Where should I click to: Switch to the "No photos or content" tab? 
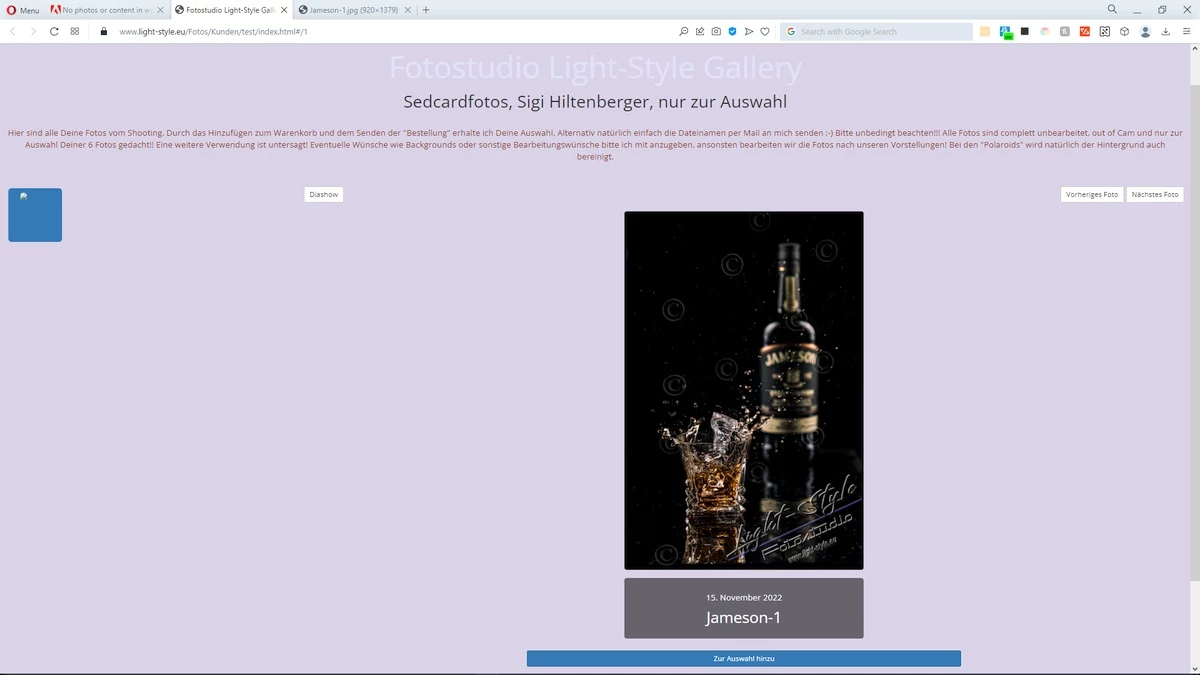click(x=107, y=10)
